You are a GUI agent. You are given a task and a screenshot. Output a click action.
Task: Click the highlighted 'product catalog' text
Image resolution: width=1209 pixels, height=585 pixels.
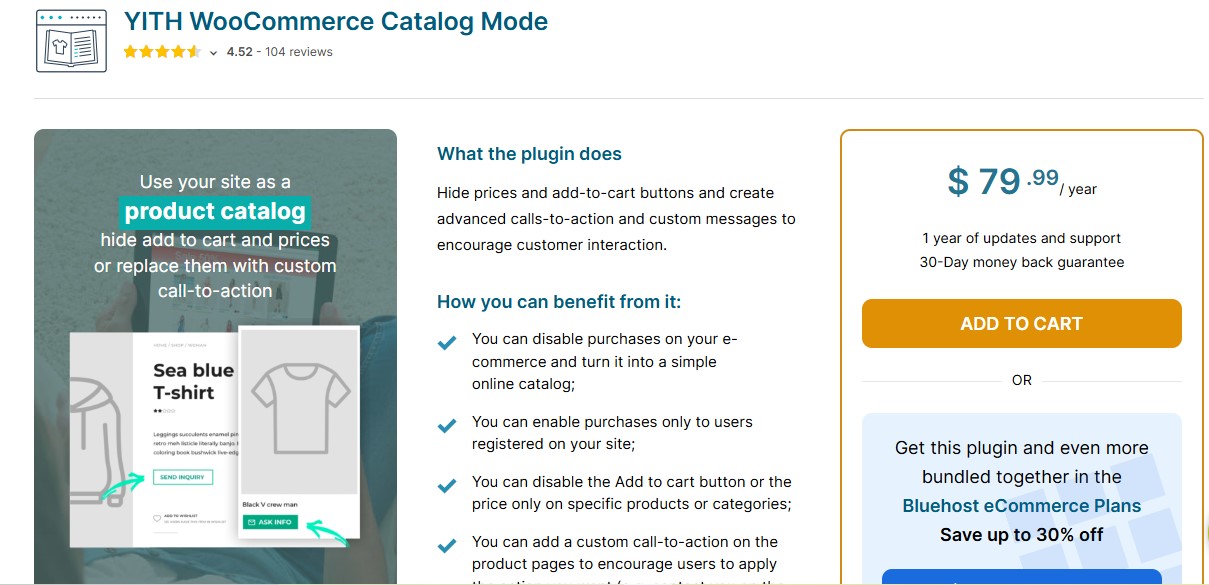click(216, 211)
